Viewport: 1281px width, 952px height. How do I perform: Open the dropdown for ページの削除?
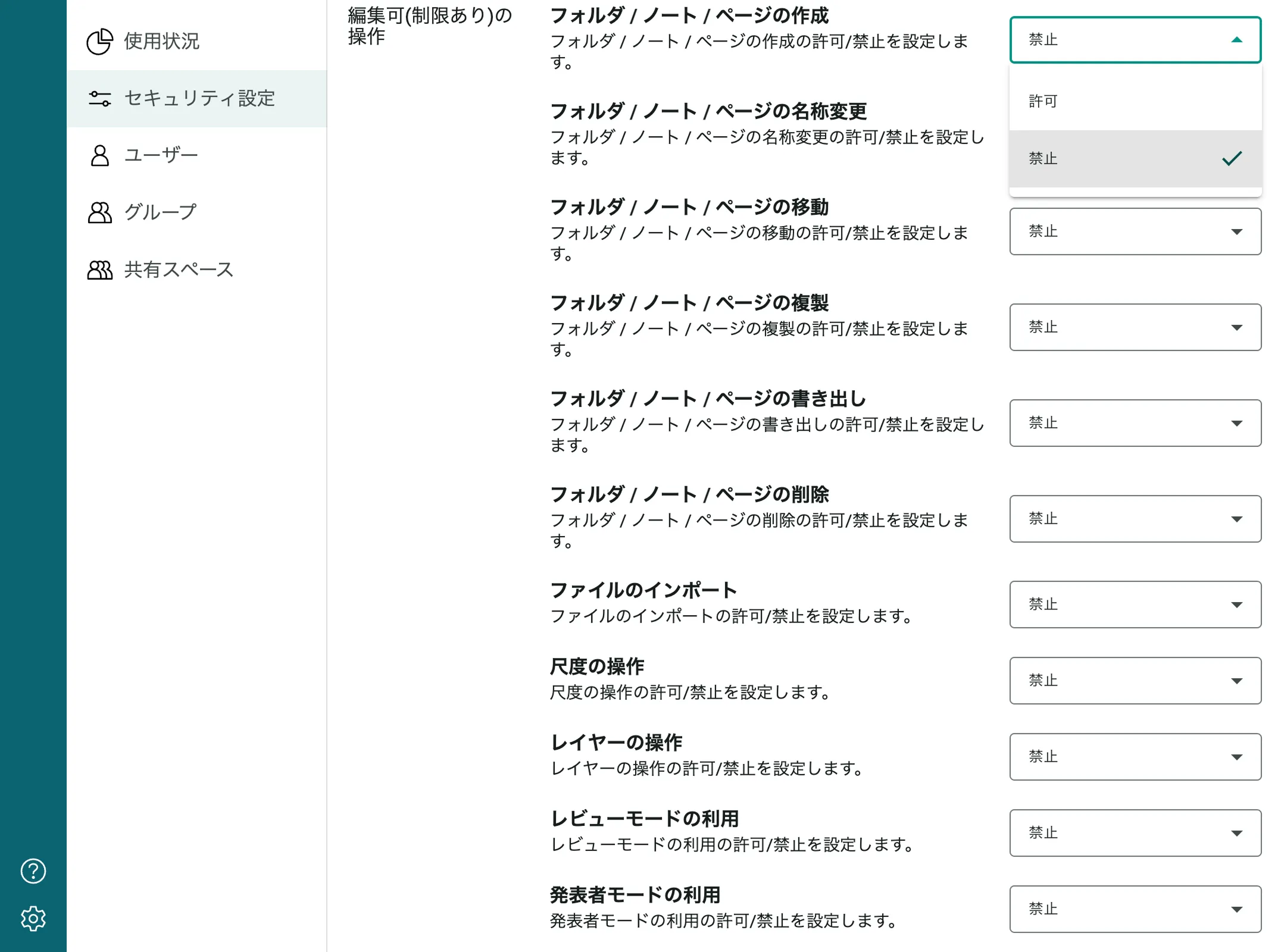1135,519
